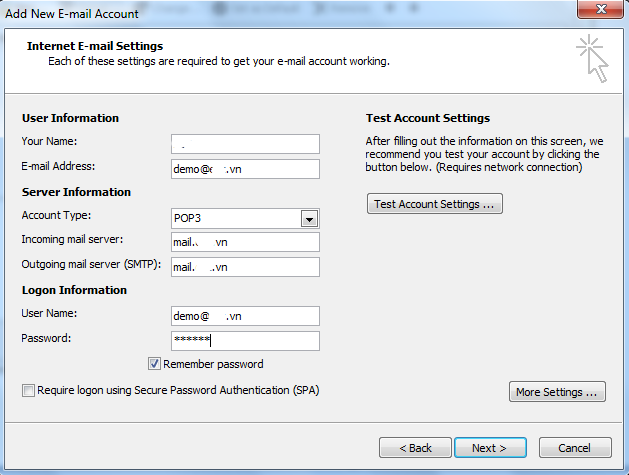Open the More Settings dialog
Screen dimensions: 629x475
(558, 392)
